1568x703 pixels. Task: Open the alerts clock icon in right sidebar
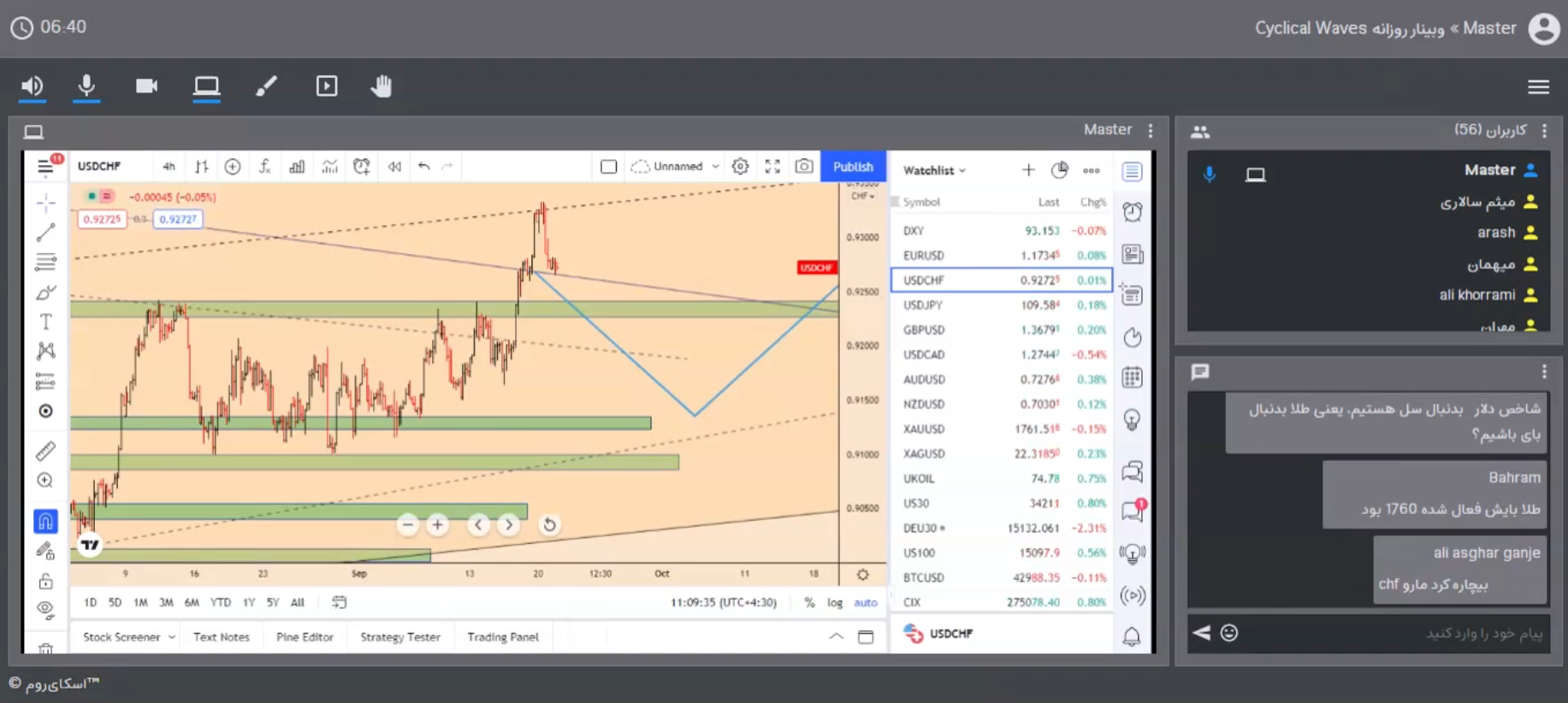click(1133, 212)
